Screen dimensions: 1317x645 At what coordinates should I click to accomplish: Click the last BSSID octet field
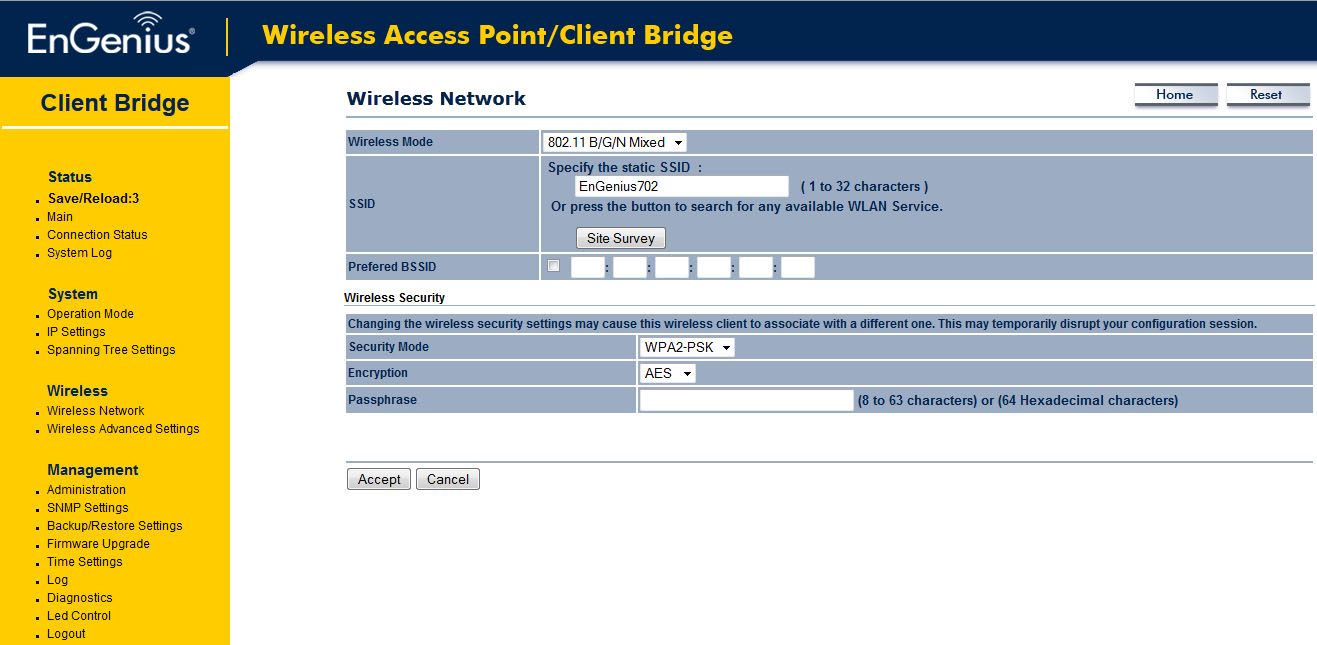pyautogui.click(x=798, y=267)
